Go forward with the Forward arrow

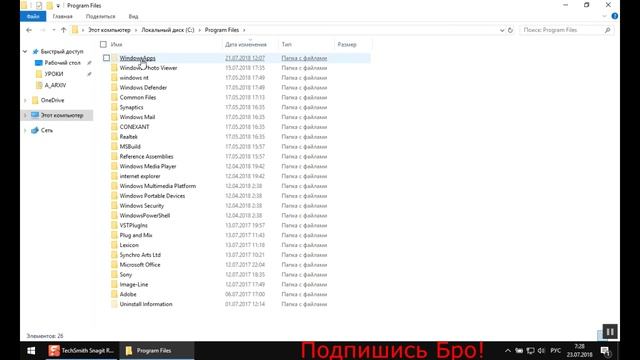pyautogui.click(x=42, y=30)
